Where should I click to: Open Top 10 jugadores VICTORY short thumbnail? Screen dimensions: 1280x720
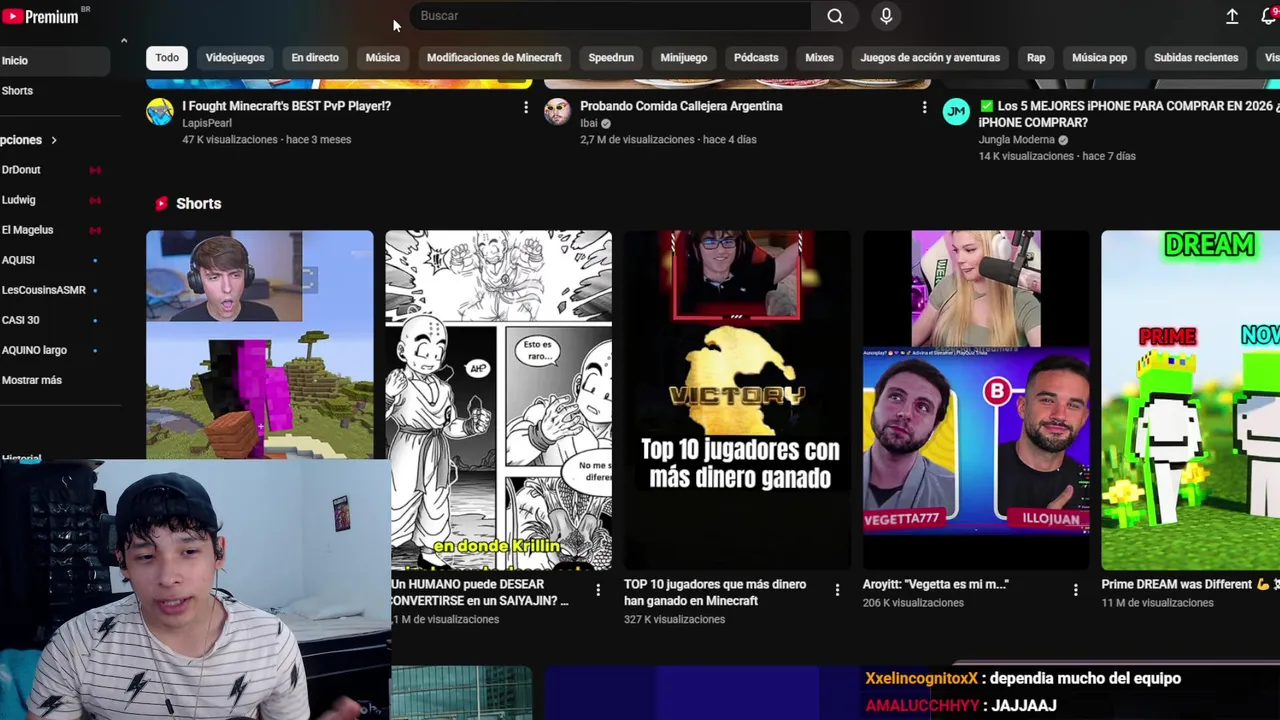point(737,400)
